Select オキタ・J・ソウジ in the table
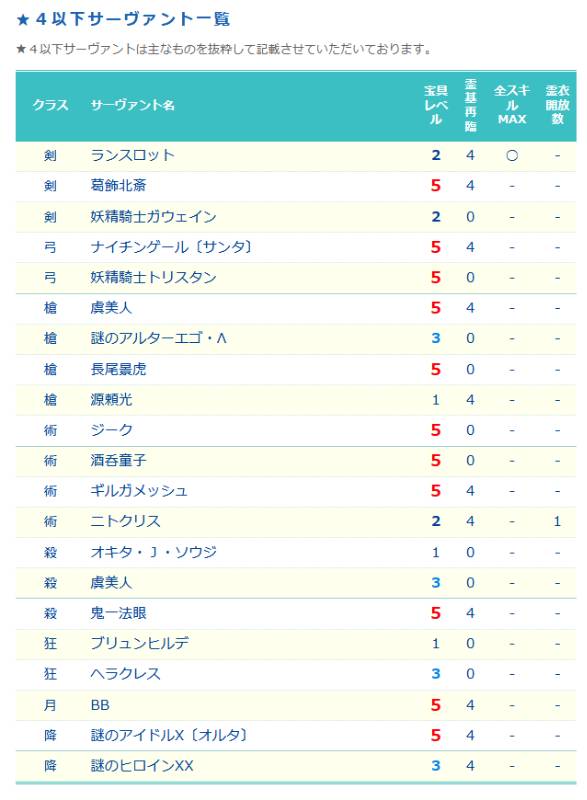Viewport: 587px width, 800px height. click(154, 552)
